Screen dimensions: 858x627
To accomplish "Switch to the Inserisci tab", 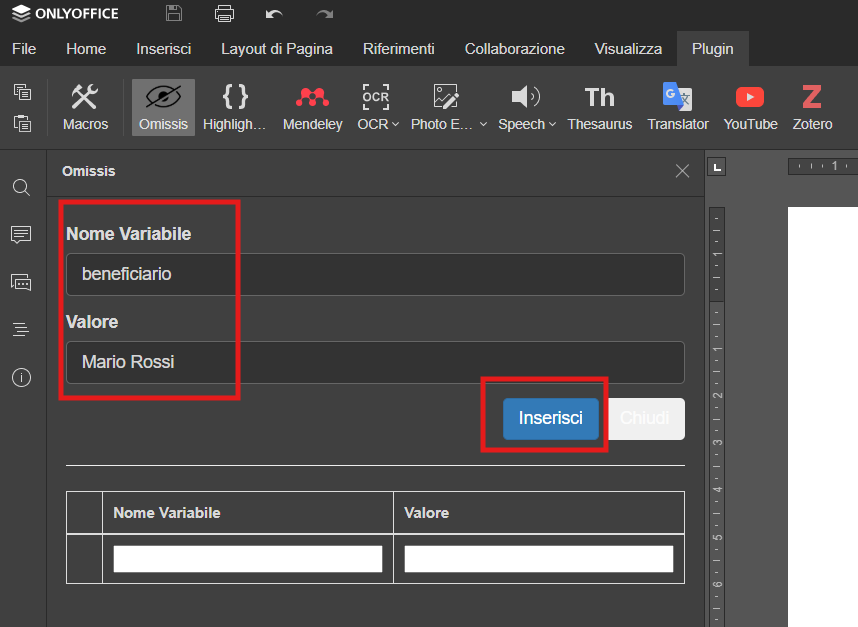I will click(x=163, y=49).
